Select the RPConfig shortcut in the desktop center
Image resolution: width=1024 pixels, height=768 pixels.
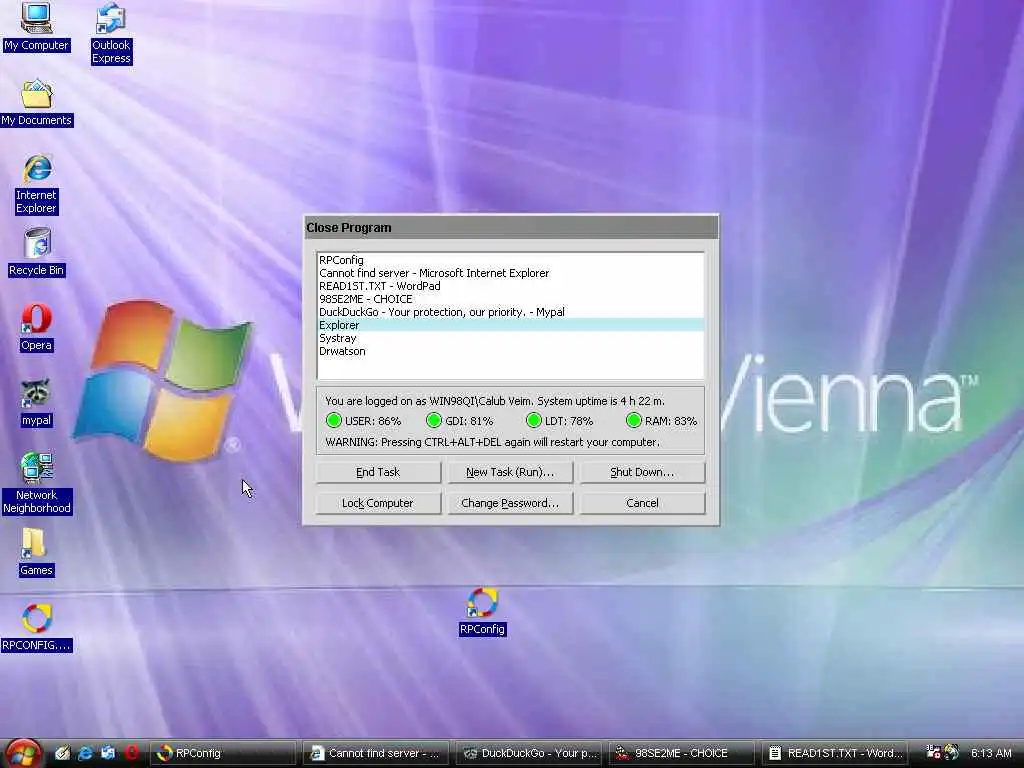pyautogui.click(x=482, y=611)
